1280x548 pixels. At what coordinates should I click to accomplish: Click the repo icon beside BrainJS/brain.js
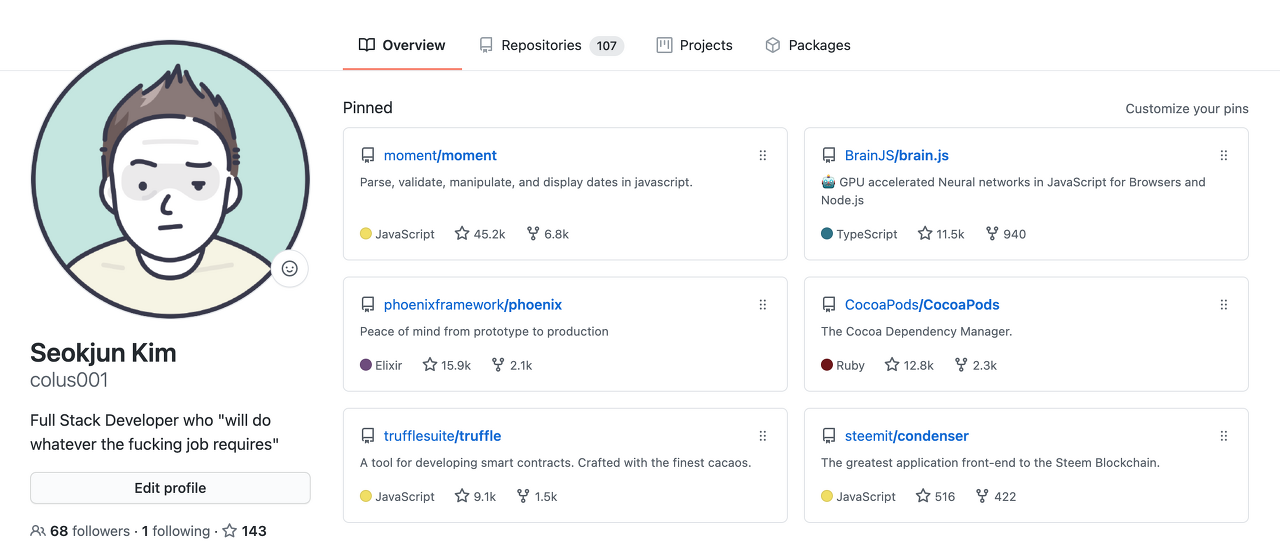tap(829, 155)
